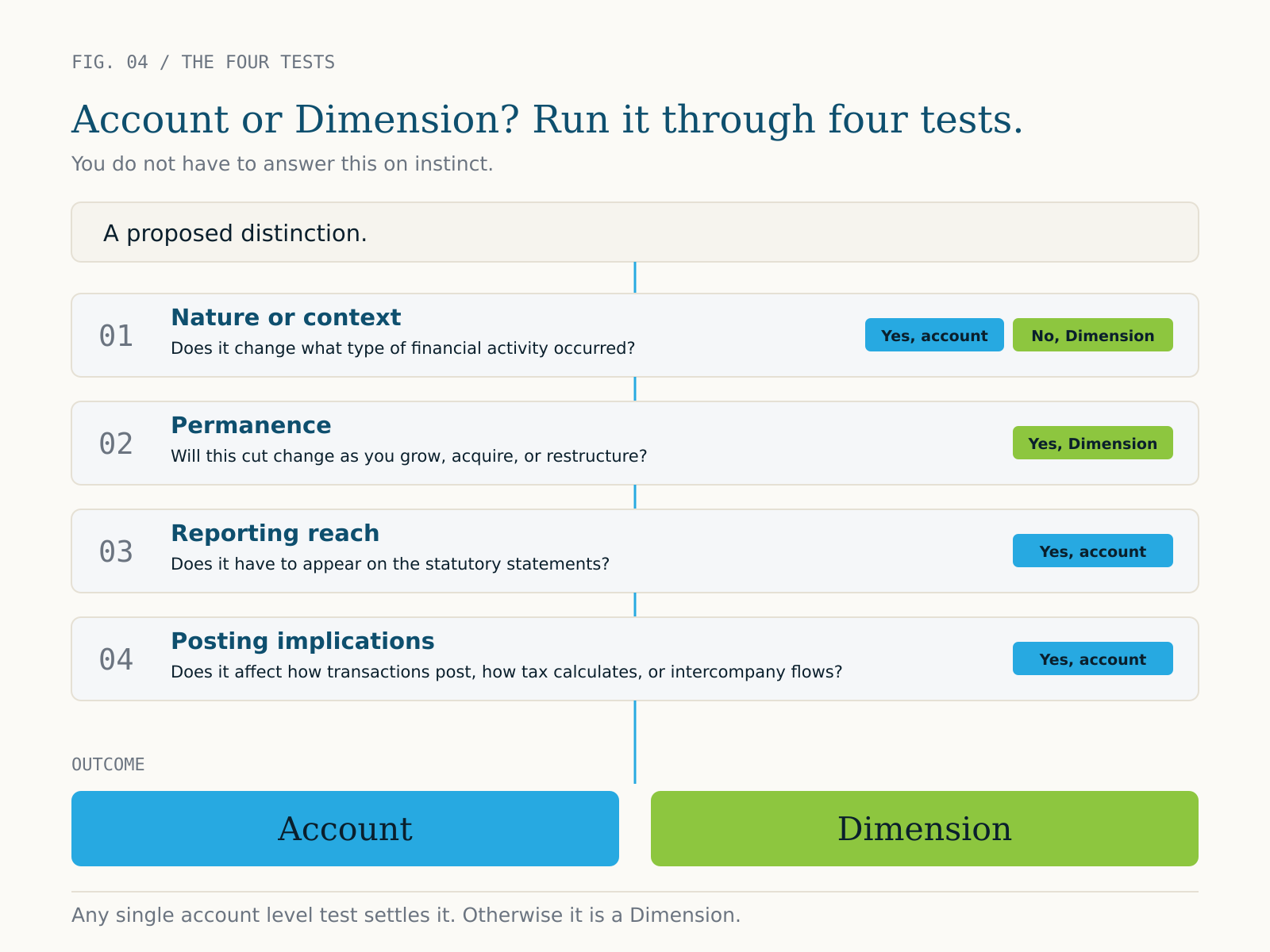The width and height of the screenshot is (1270, 952).
Task: Click the step number 02
Action: 116,443
